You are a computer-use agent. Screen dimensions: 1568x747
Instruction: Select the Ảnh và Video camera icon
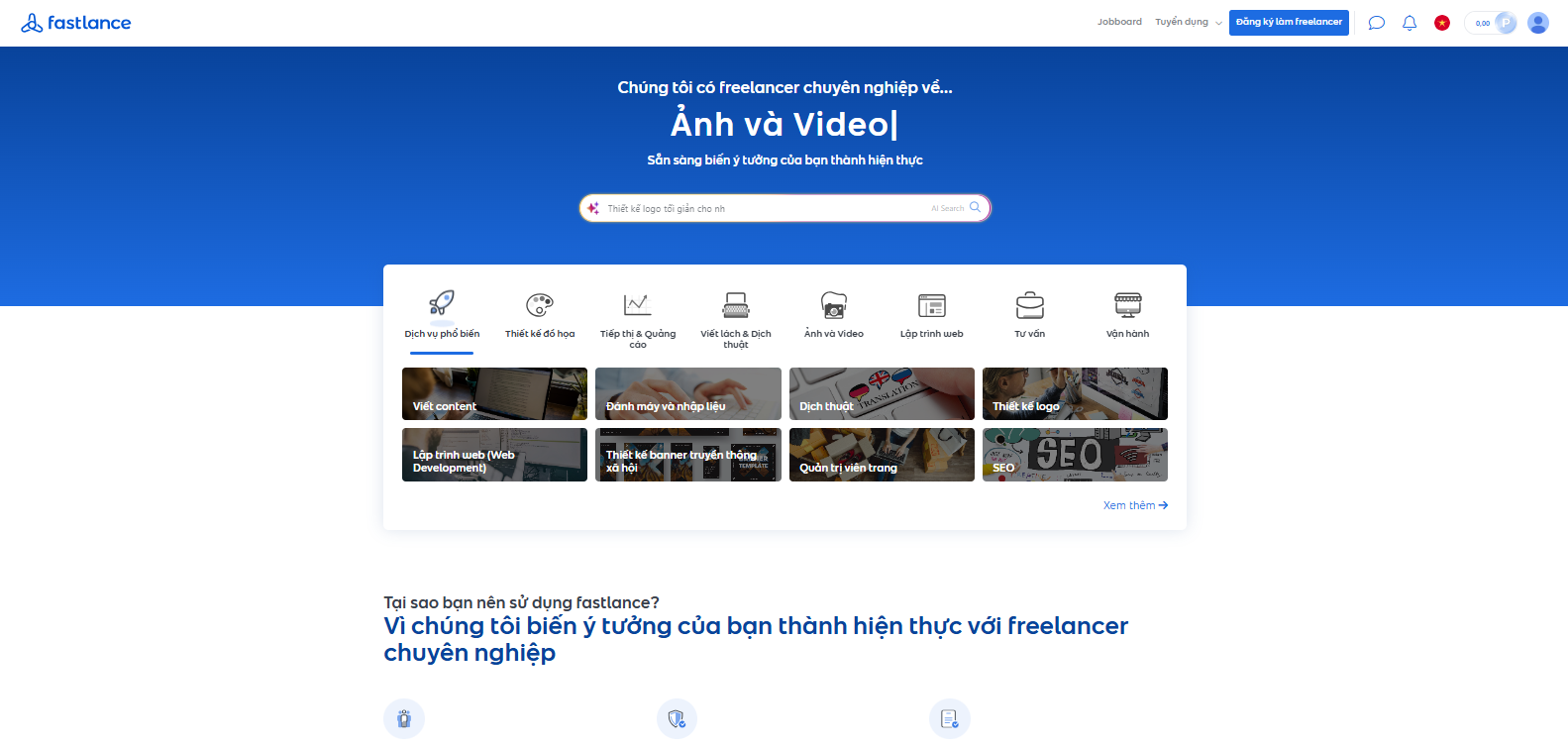(x=834, y=304)
